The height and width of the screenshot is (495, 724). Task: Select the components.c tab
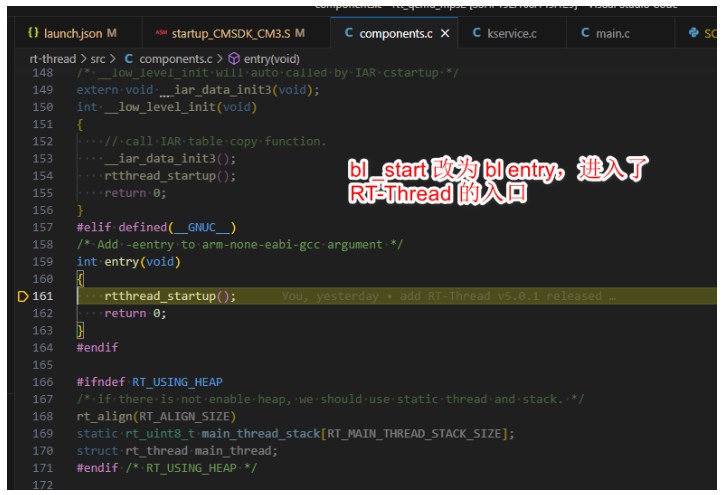pos(395,33)
